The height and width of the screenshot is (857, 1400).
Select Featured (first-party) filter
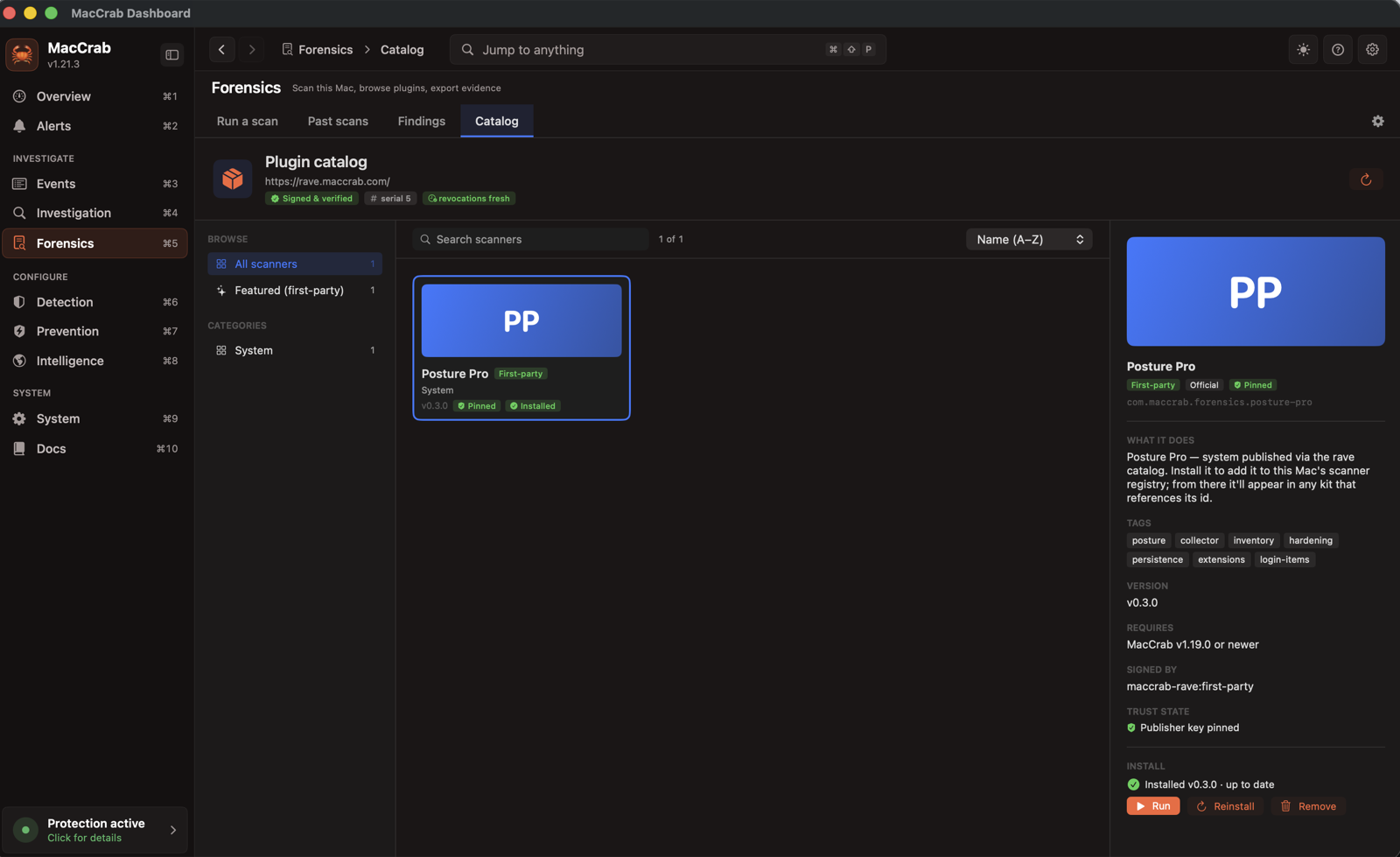click(295, 290)
